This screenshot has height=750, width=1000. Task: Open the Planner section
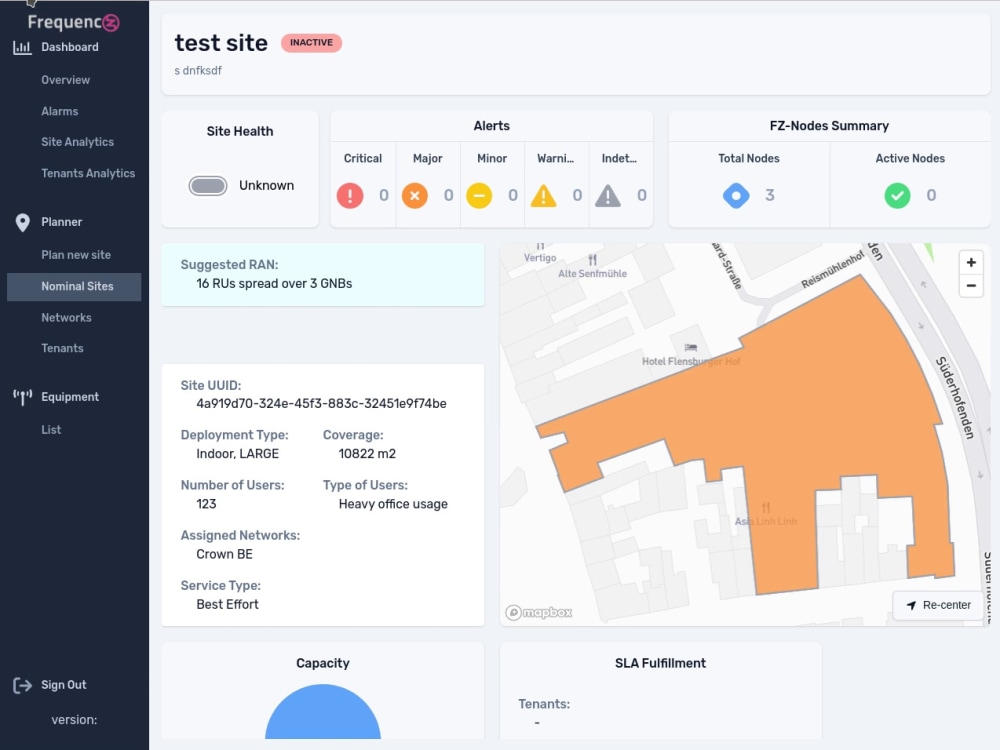[x=62, y=223]
